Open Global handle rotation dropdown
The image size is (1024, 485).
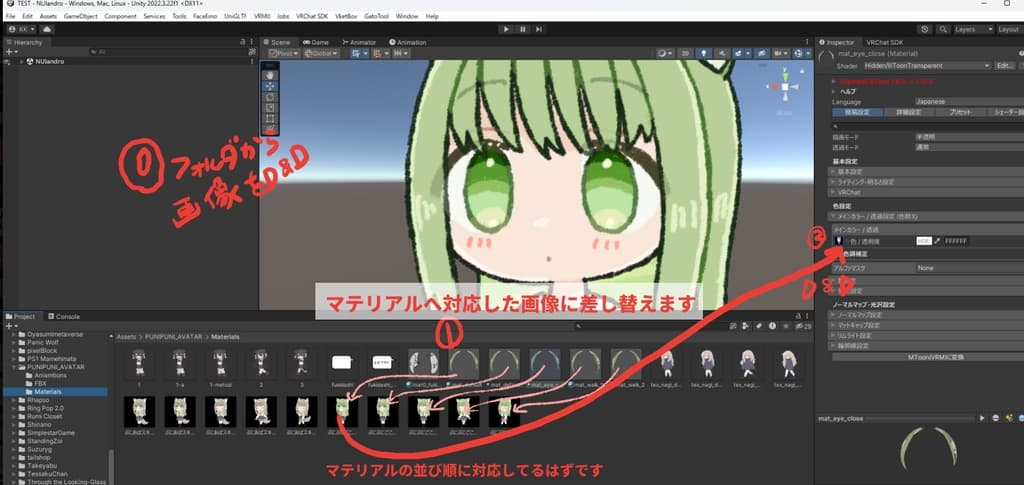pos(322,54)
